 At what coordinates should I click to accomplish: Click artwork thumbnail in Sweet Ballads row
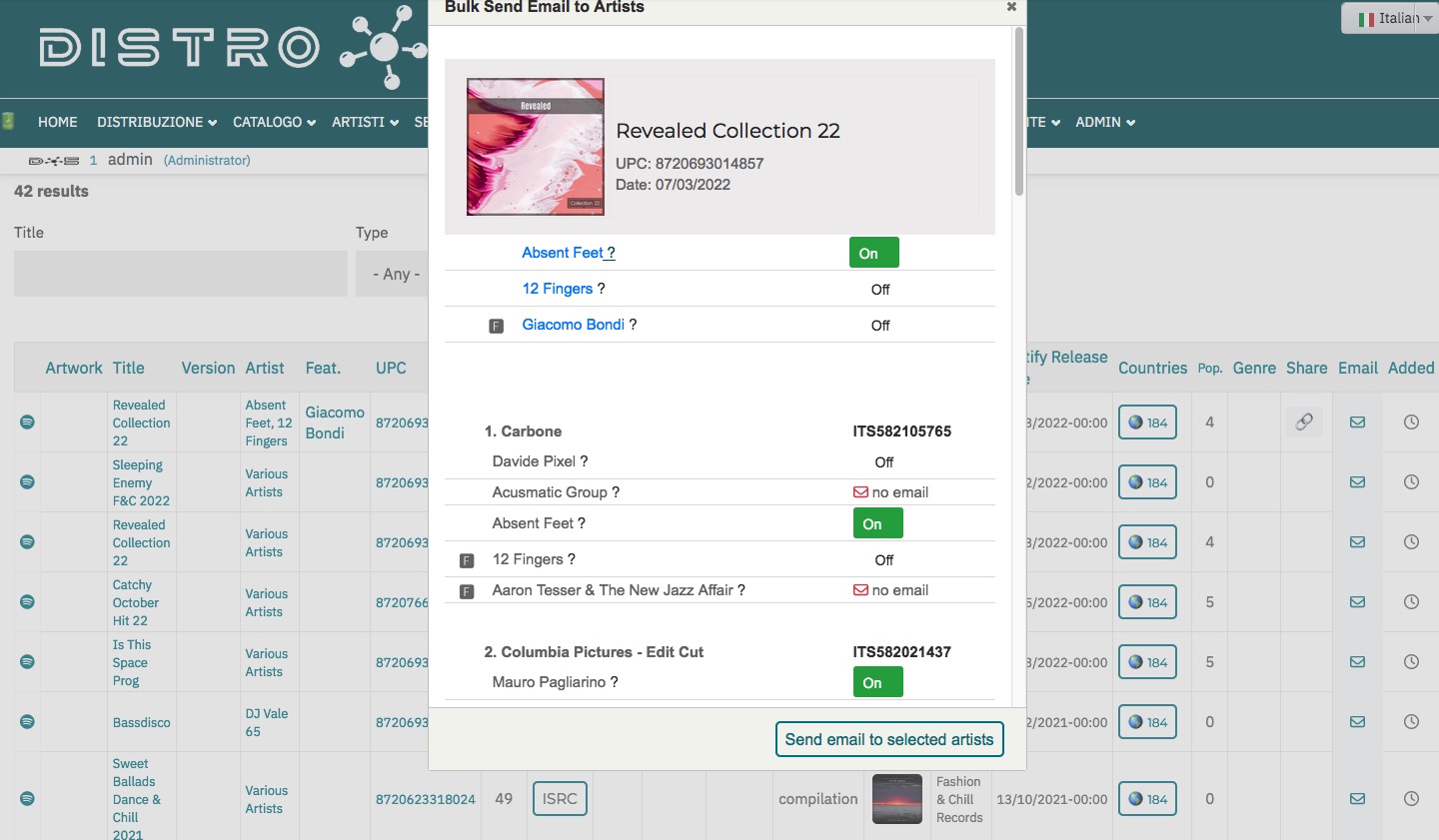click(x=897, y=799)
